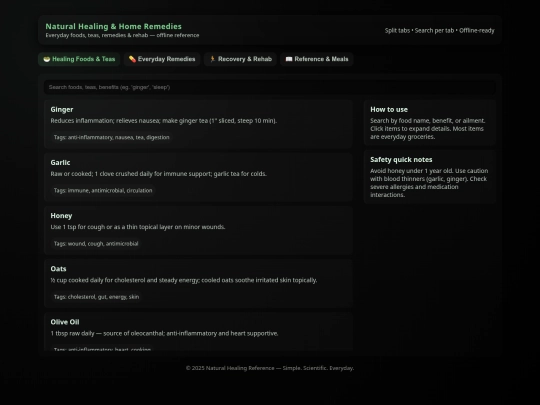This screenshot has width=540, height=405.
Task: Click the 'Split tabs • Search per tab' header note
Action: [439, 31]
